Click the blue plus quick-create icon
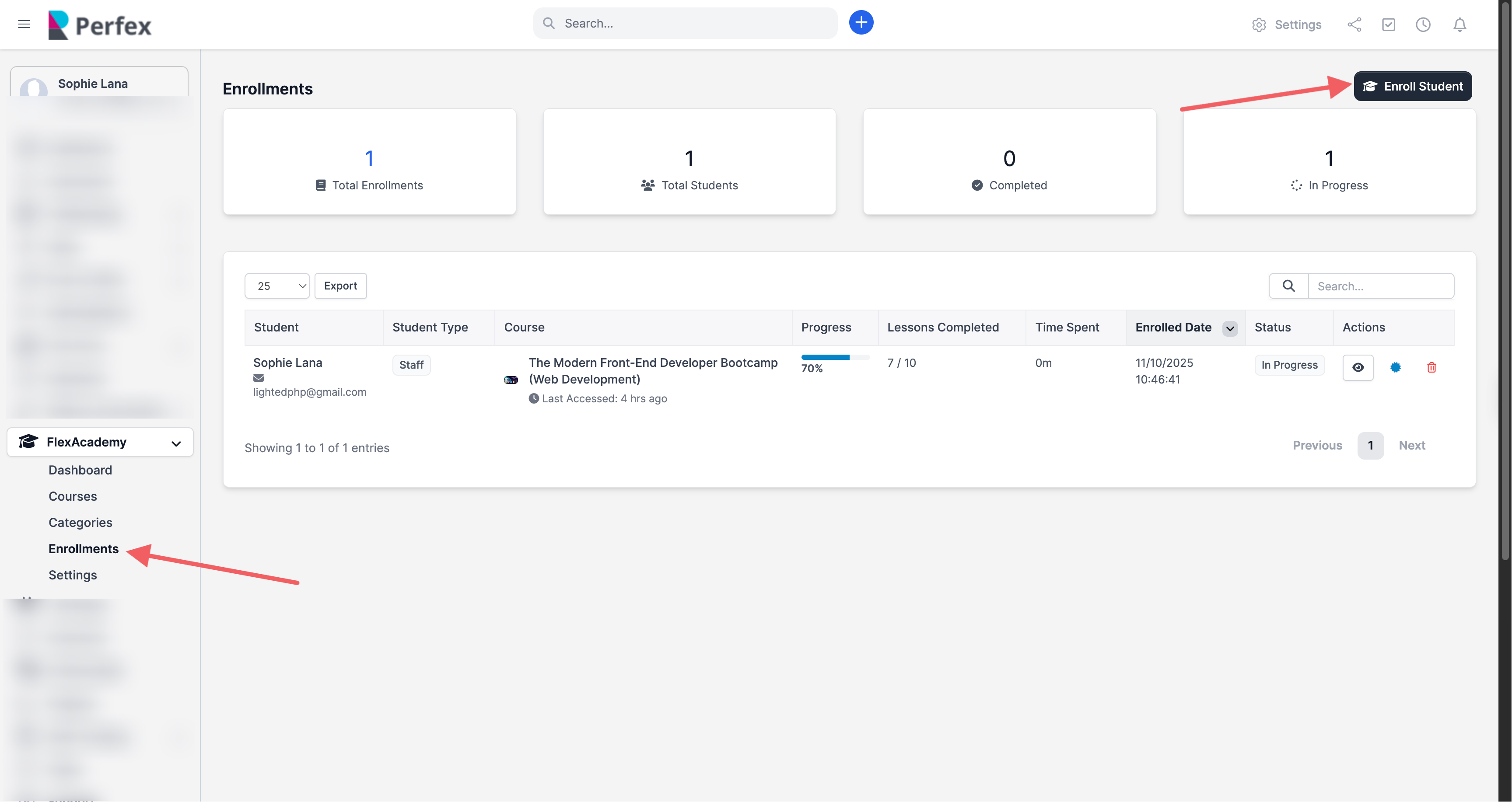Screen dimensions: 1512x802 tap(861, 23)
